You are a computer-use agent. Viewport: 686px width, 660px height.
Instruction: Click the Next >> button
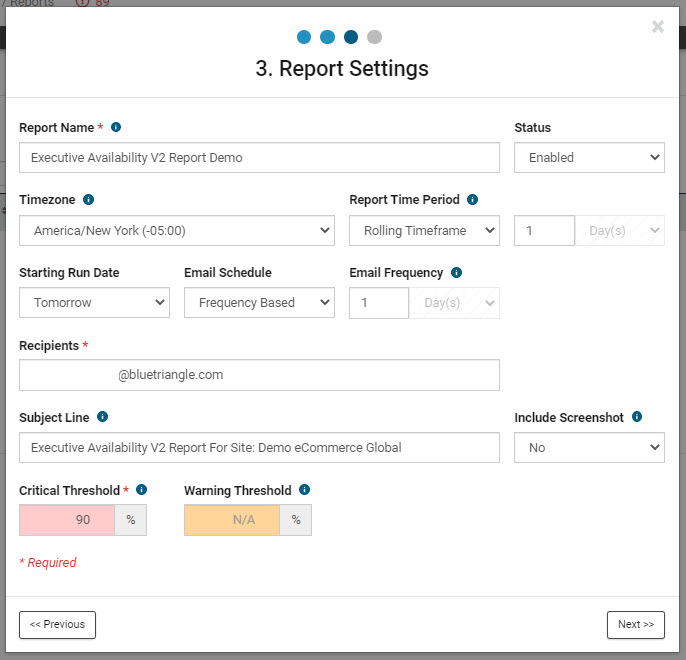coord(635,624)
